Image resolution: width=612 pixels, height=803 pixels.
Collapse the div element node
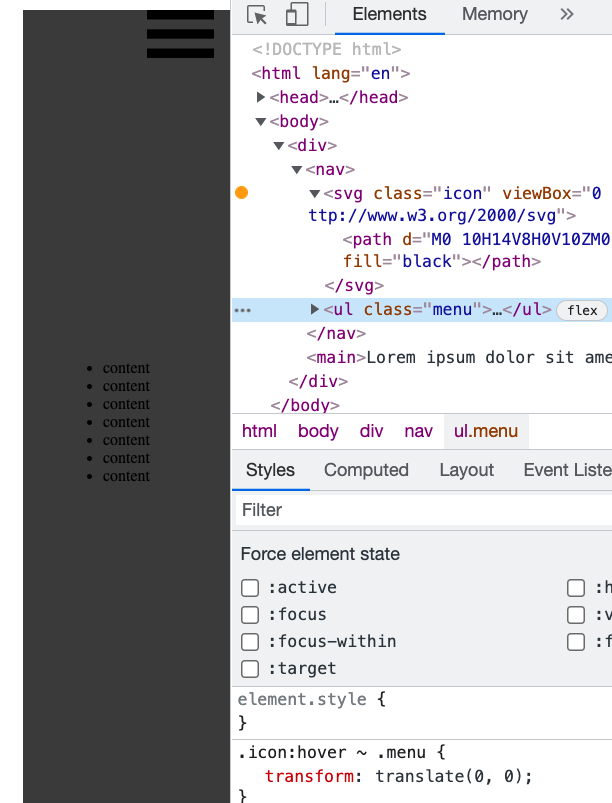coord(279,145)
